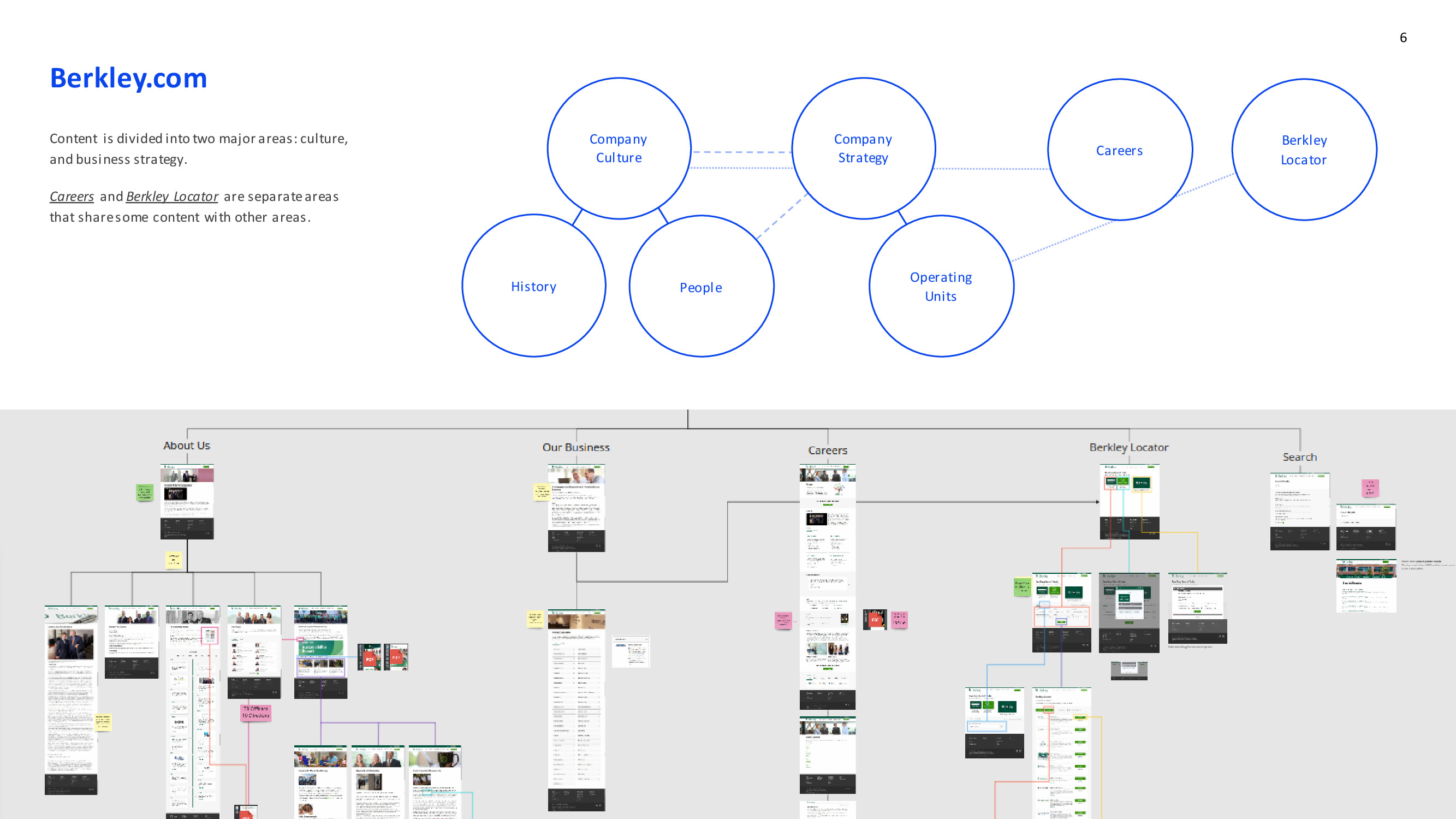1456x819 pixels.
Task: Click the Operating Units circle
Action: coord(941,287)
